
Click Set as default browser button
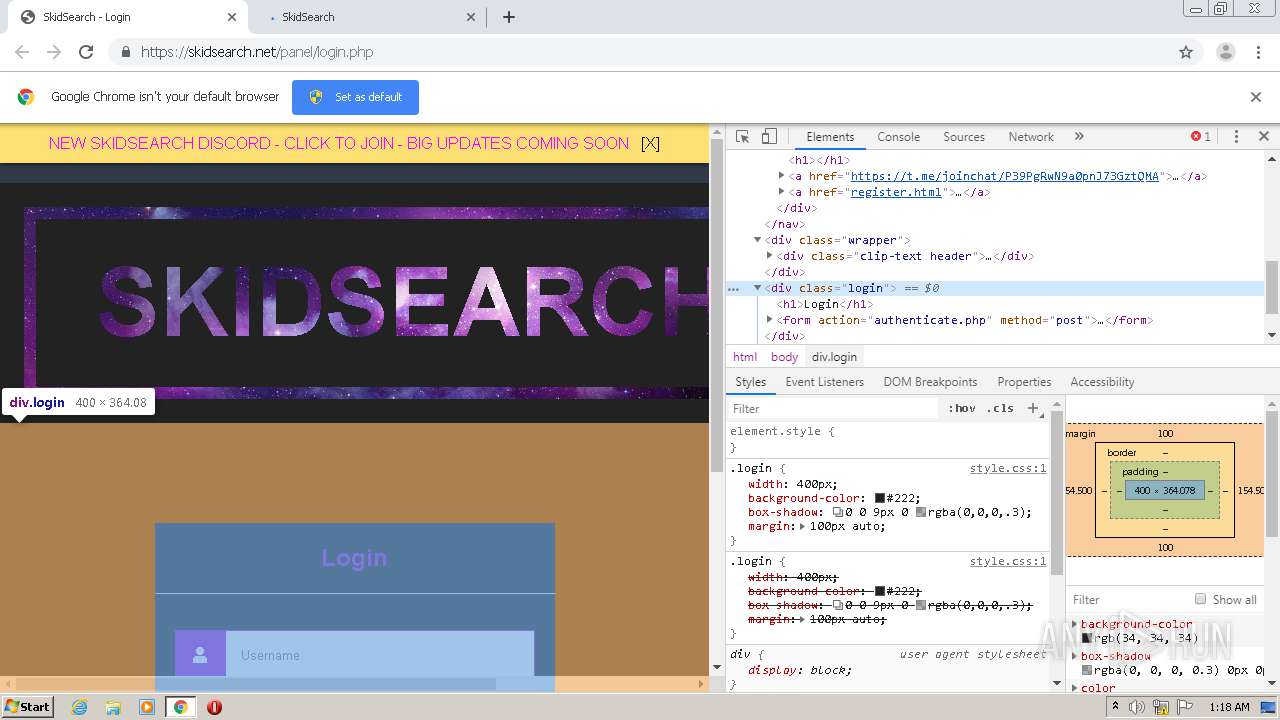tap(355, 97)
